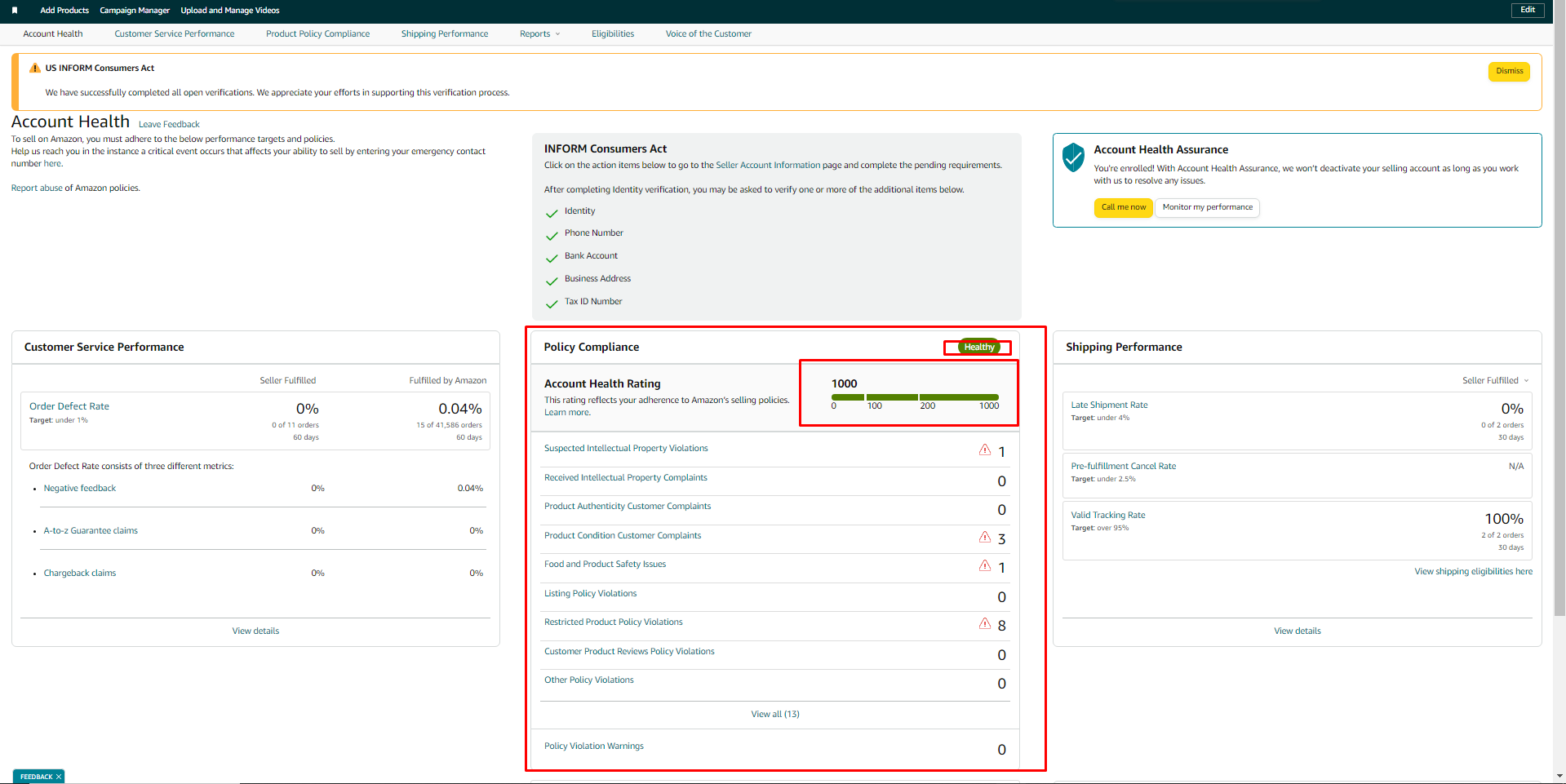Click the bookmark flag icon in top bar
The image size is (1566, 784).
[15, 11]
